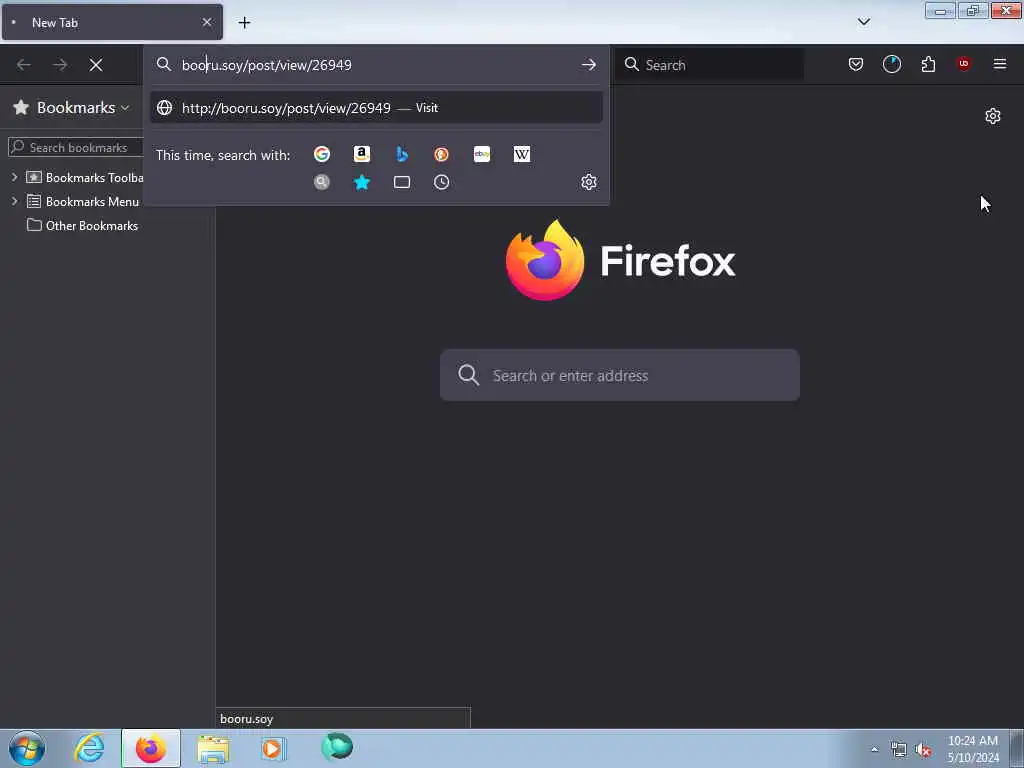Open the network tray icon
This screenshot has height=768, width=1024.
tap(899, 750)
